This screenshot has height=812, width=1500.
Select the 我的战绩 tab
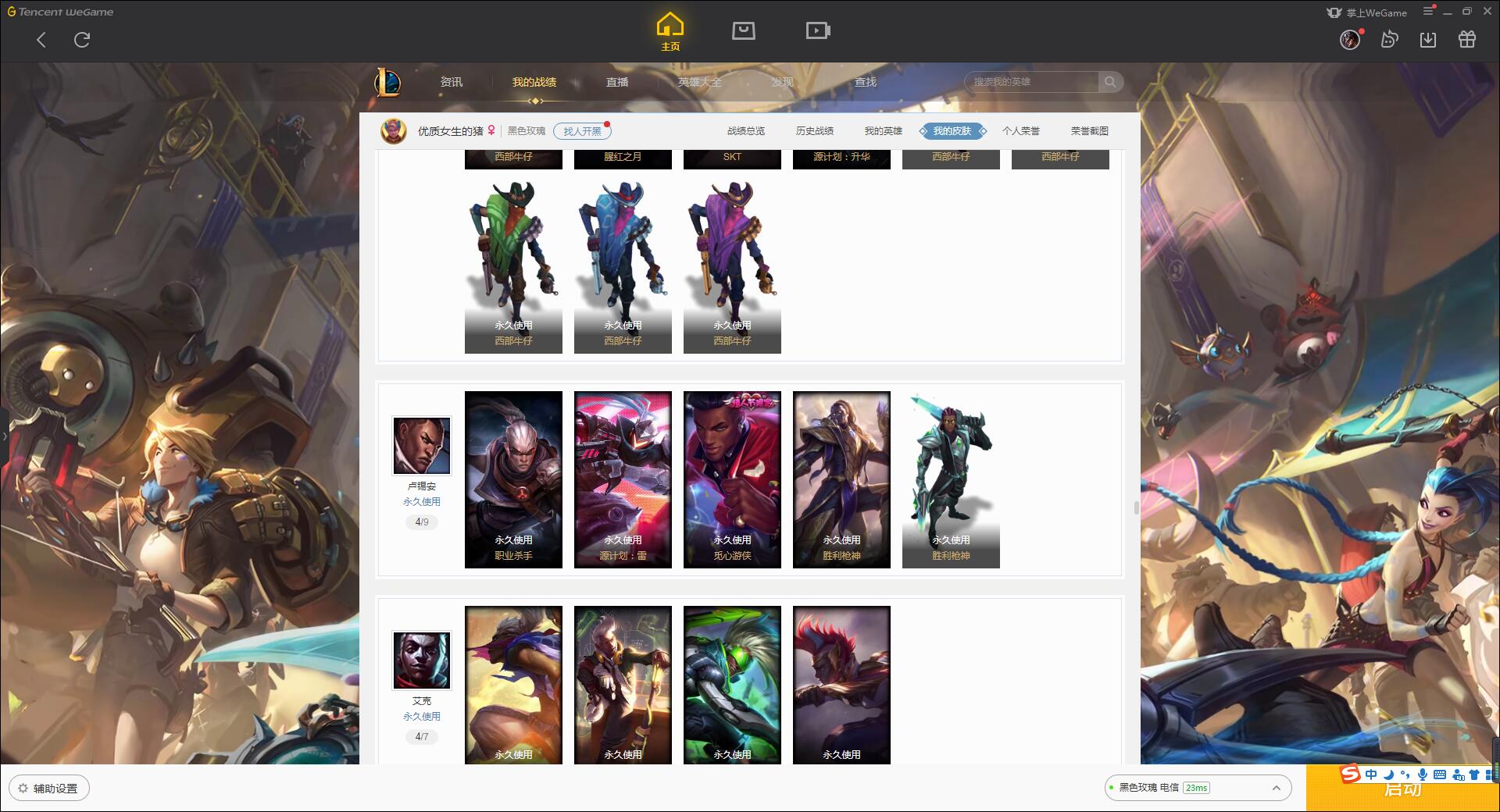pyautogui.click(x=534, y=82)
